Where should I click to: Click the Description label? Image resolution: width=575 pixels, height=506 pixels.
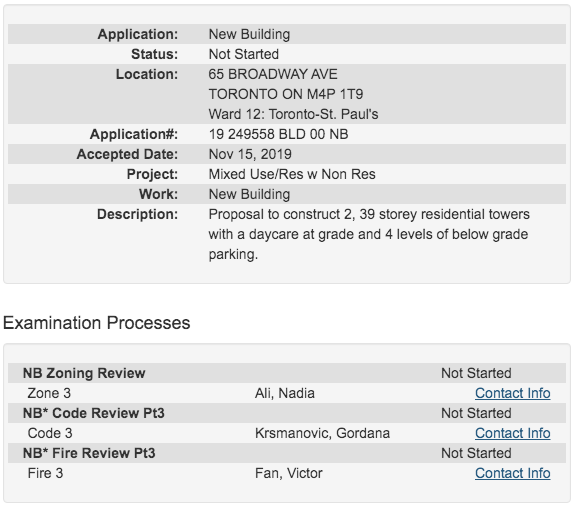138,214
